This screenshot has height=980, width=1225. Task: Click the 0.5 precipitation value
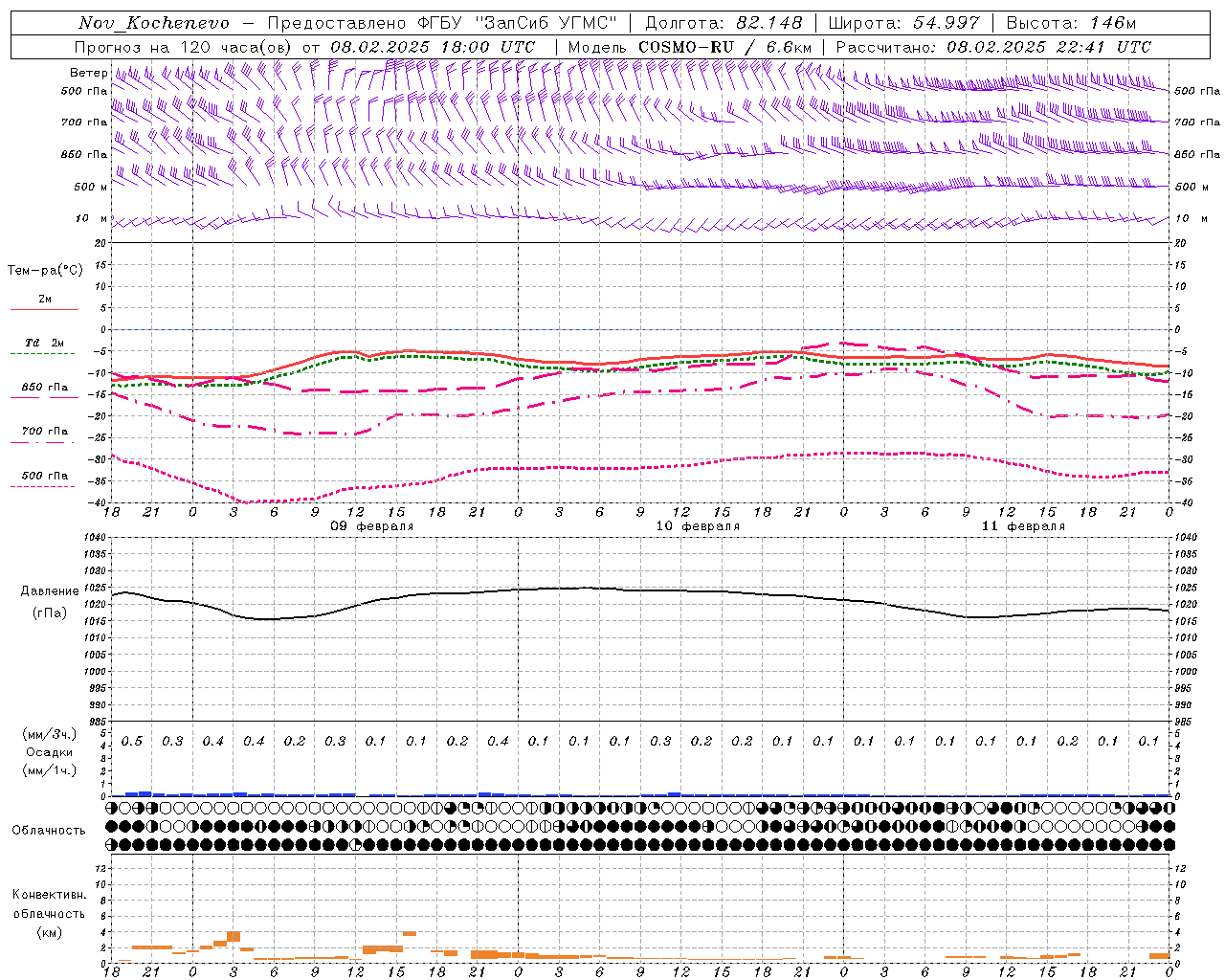point(132,741)
